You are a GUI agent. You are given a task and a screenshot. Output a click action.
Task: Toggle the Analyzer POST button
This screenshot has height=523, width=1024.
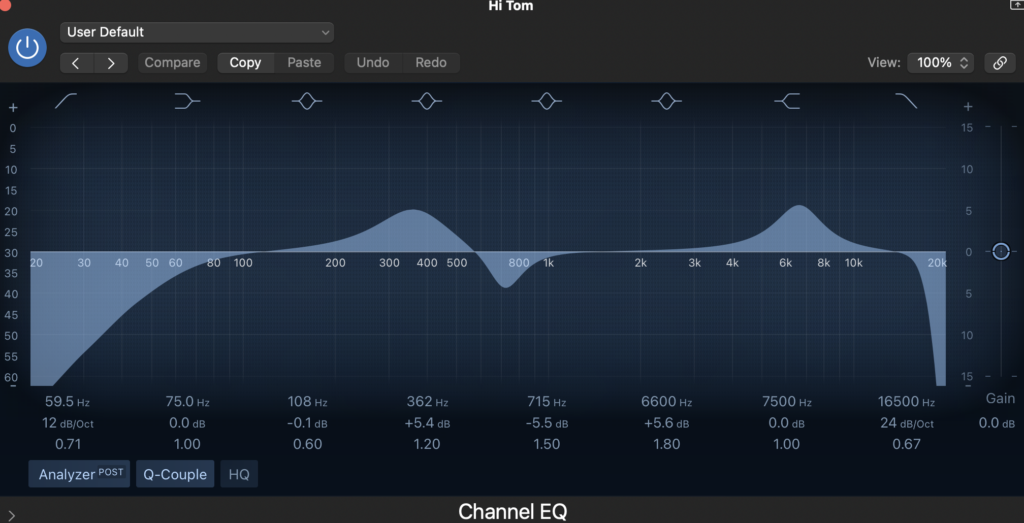click(79, 474)
